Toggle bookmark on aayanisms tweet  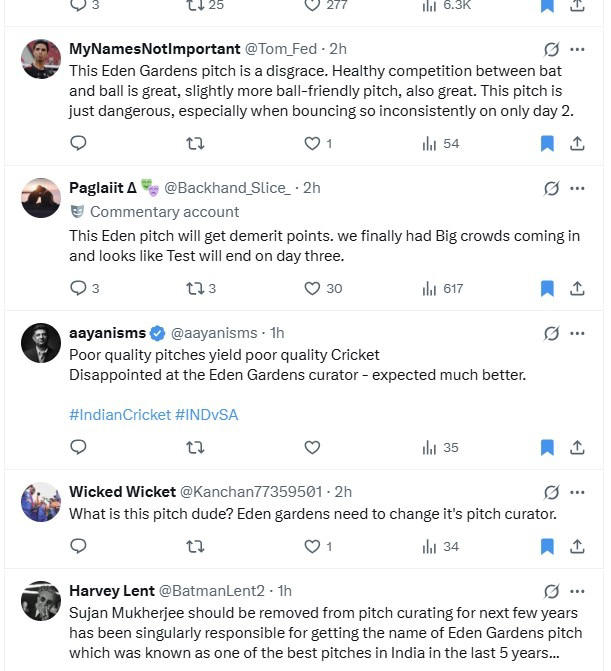point(547,447)
